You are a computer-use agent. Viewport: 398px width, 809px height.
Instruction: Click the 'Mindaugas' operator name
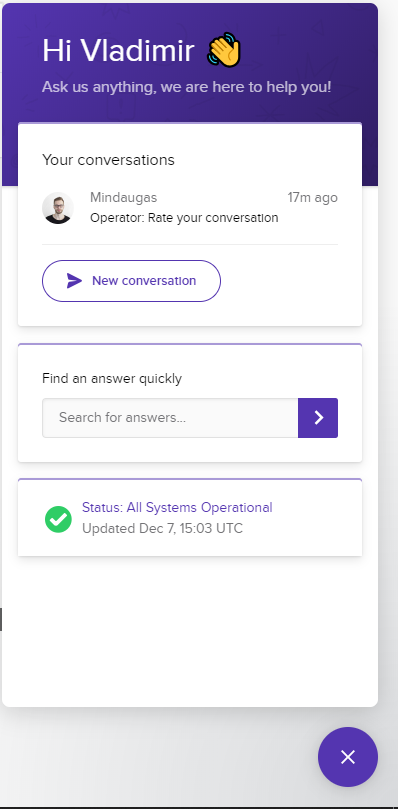(x=123, y=198)
